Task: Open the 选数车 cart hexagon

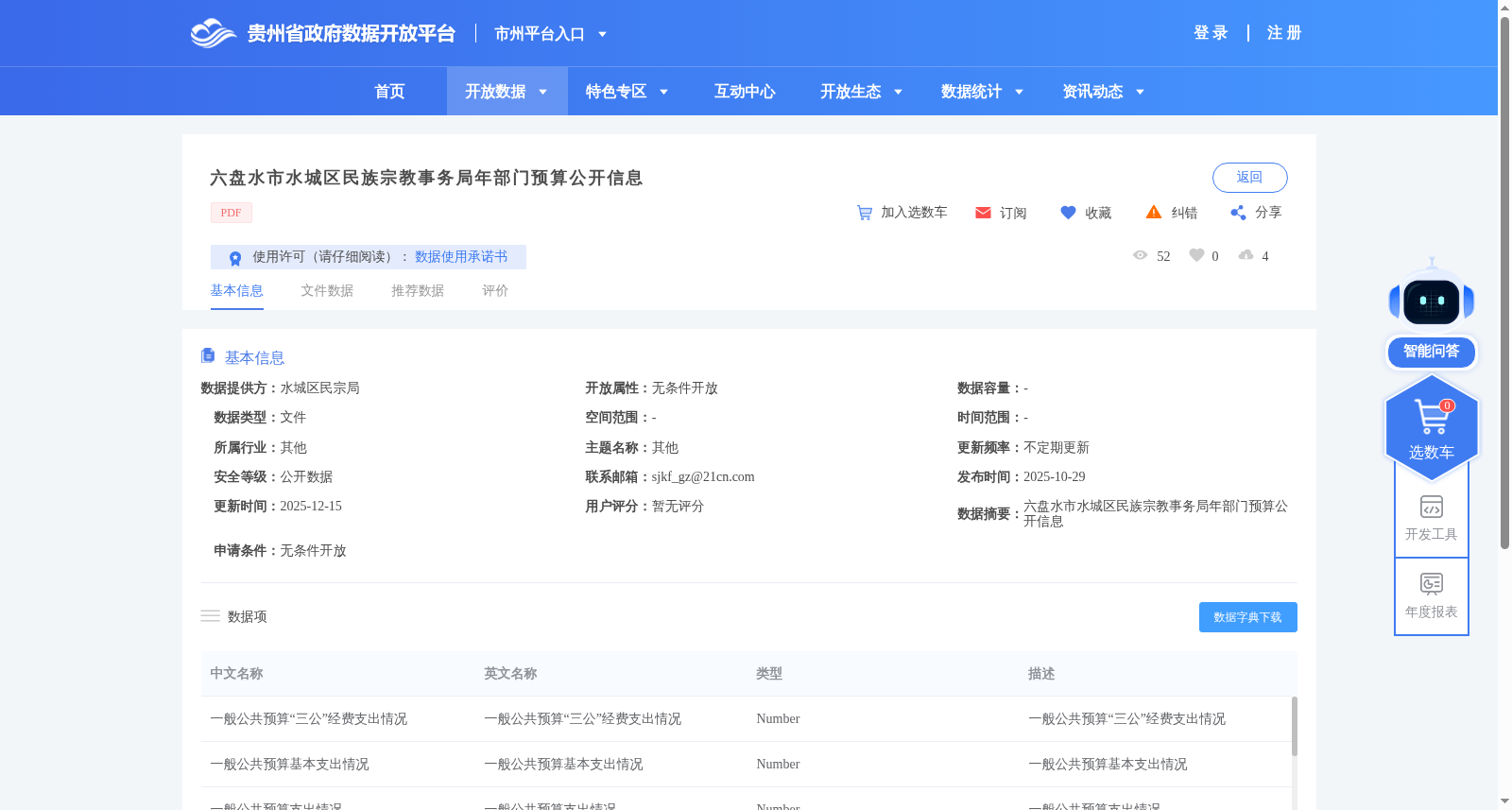Action: point(1432,427)
